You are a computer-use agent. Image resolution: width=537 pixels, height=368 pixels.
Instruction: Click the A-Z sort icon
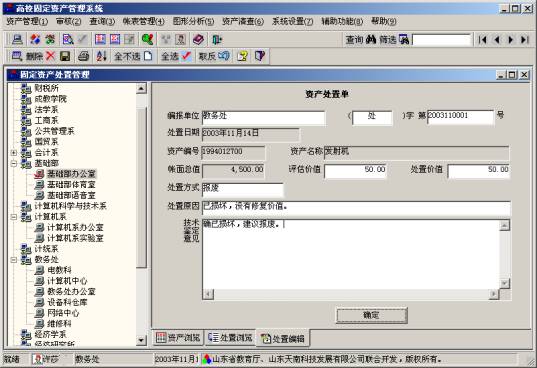(101, 56)
